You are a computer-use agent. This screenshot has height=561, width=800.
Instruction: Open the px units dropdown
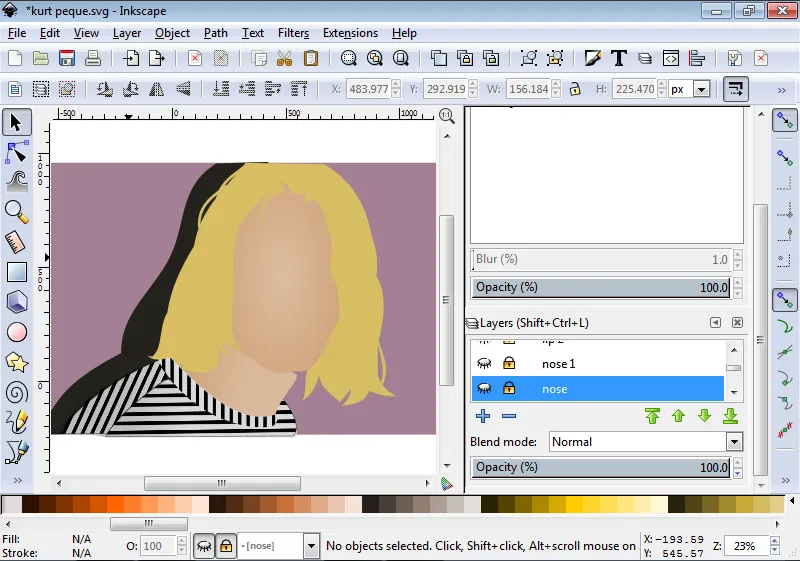coord(702,89)
